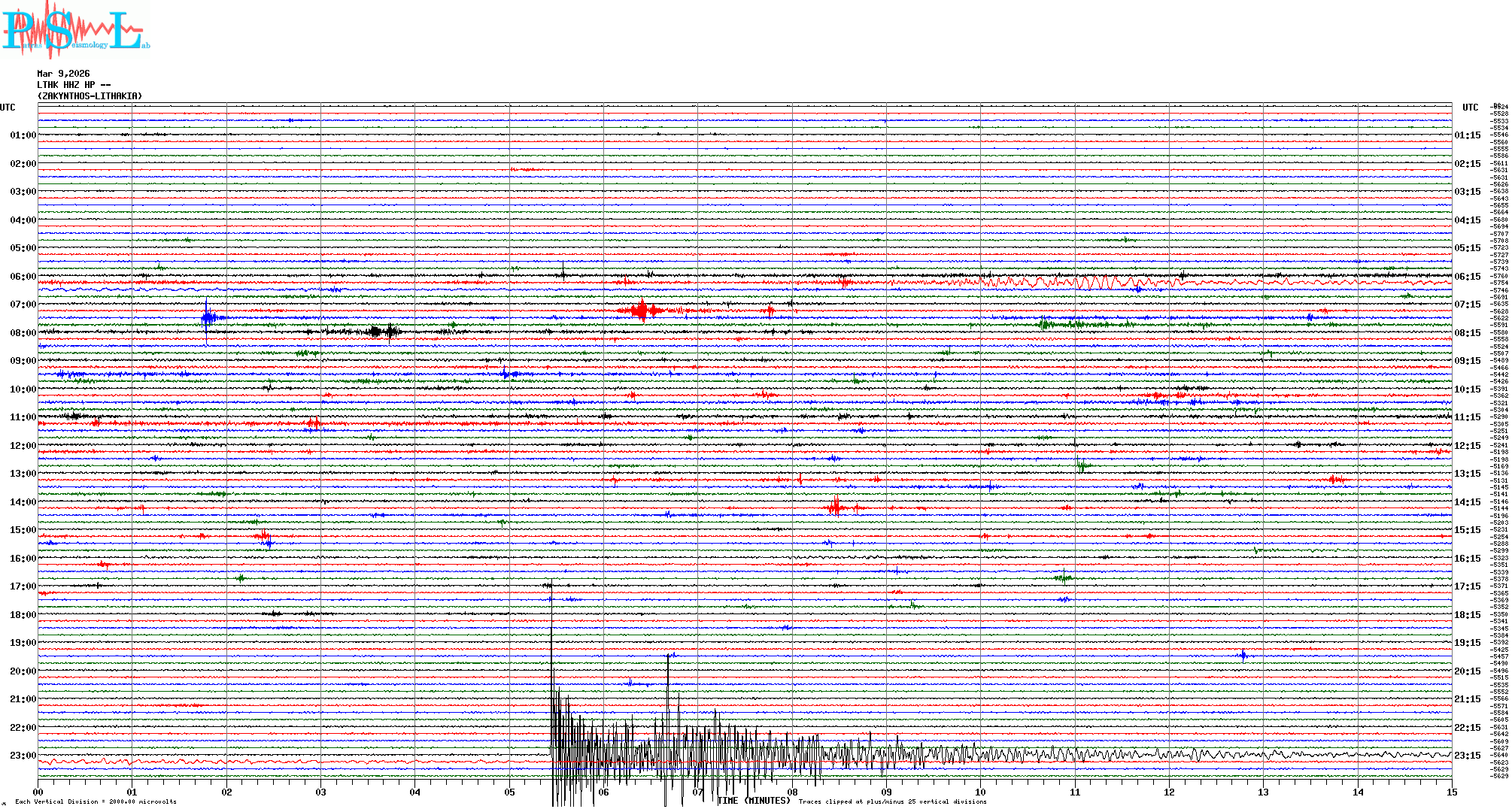Click the Traces clipped footnote text

(892, 801)
